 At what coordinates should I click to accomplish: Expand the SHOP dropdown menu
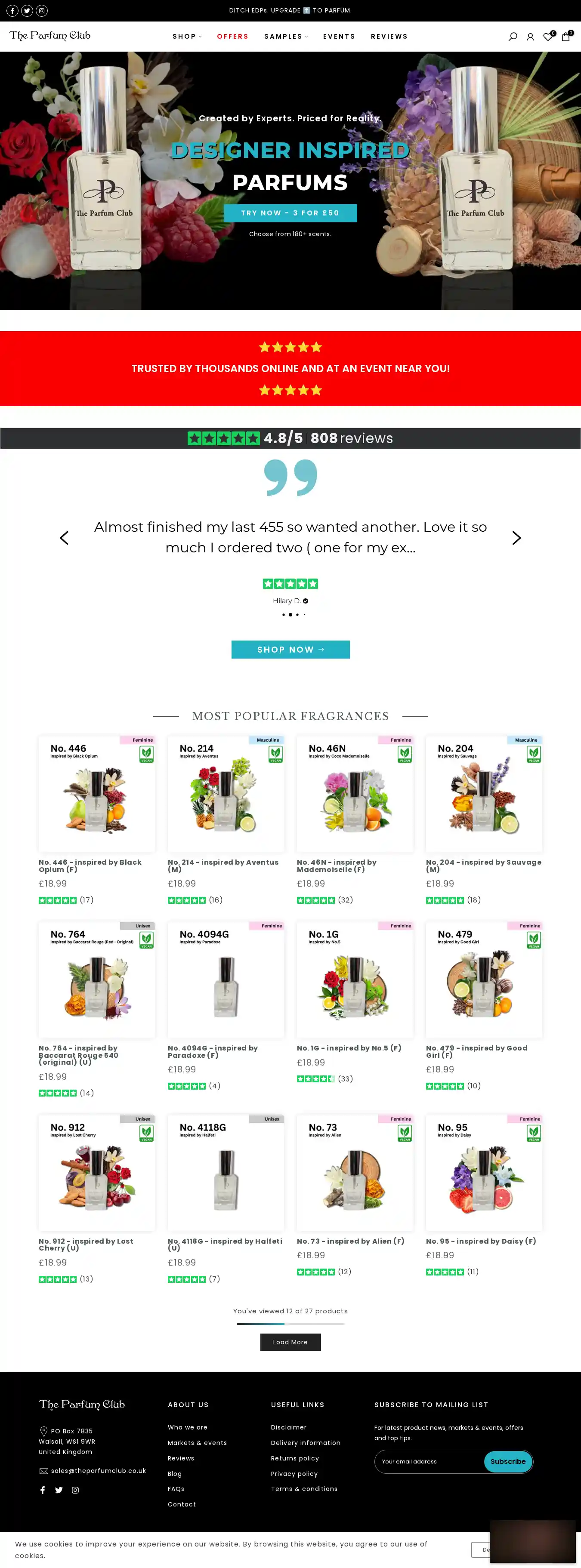click(x=186, y=37)
